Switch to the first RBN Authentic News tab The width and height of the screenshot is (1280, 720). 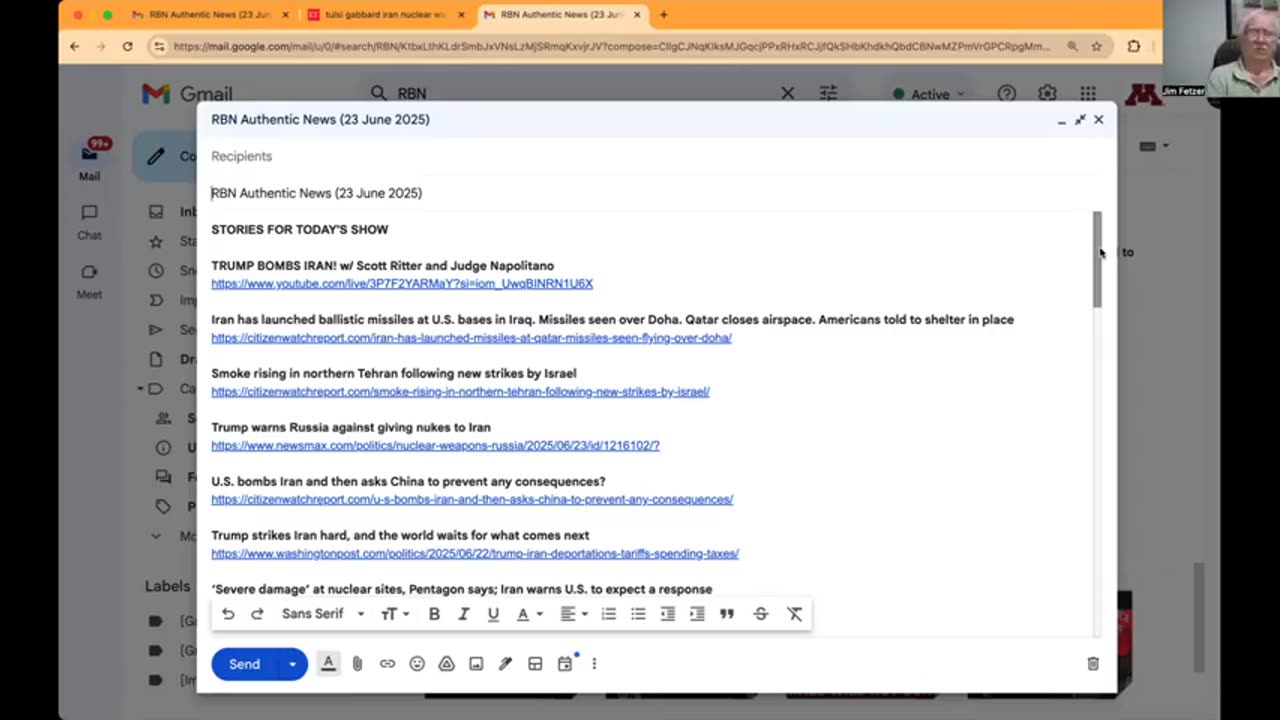pyautogui.click(x=211, y=15)
